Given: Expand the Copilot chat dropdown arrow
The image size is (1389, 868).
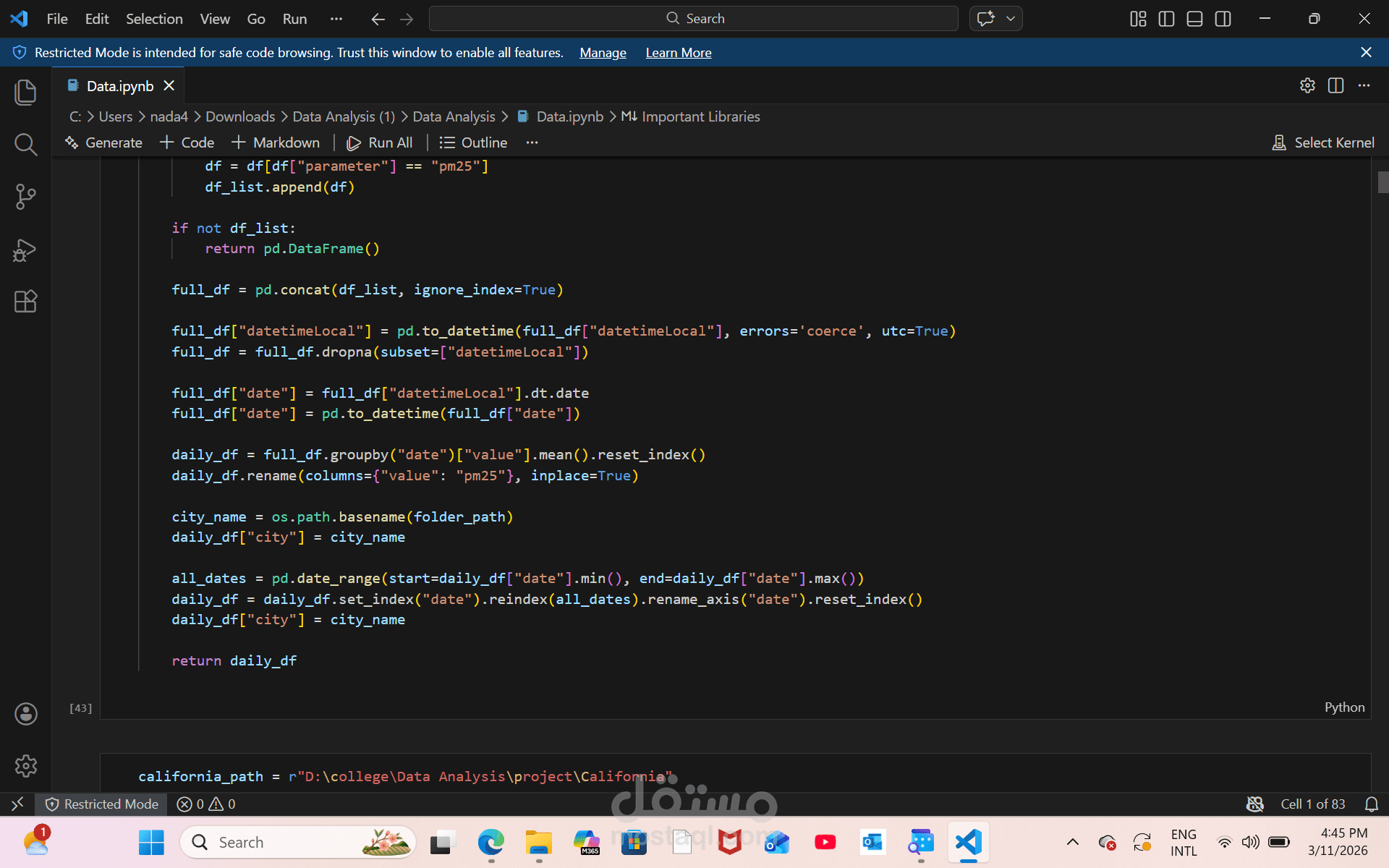Looking at the screenshot, I should 1011,19.
